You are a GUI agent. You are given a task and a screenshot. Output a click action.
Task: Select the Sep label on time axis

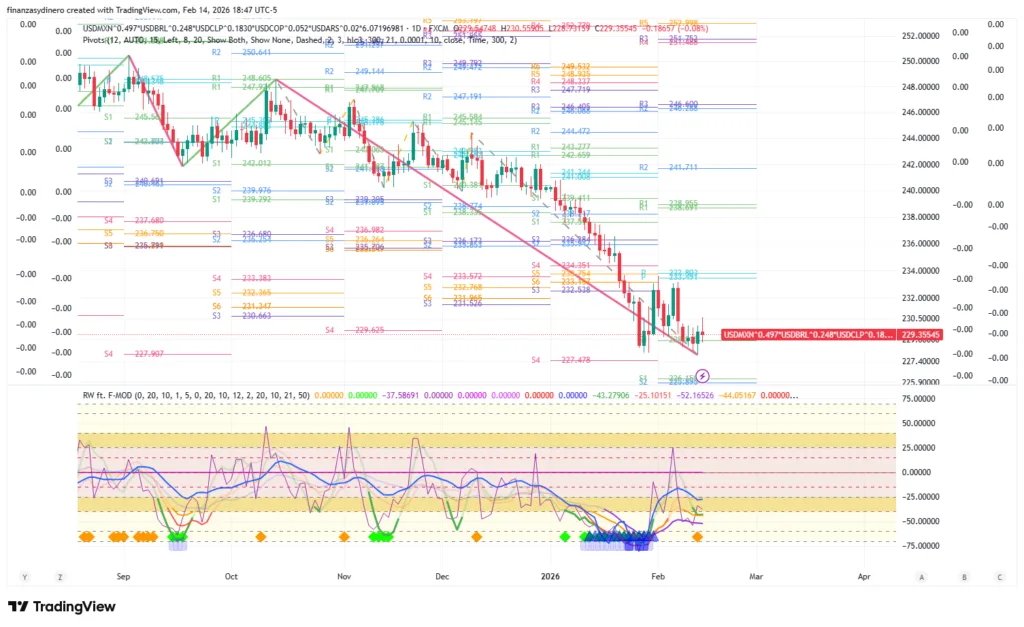[124, 577]
